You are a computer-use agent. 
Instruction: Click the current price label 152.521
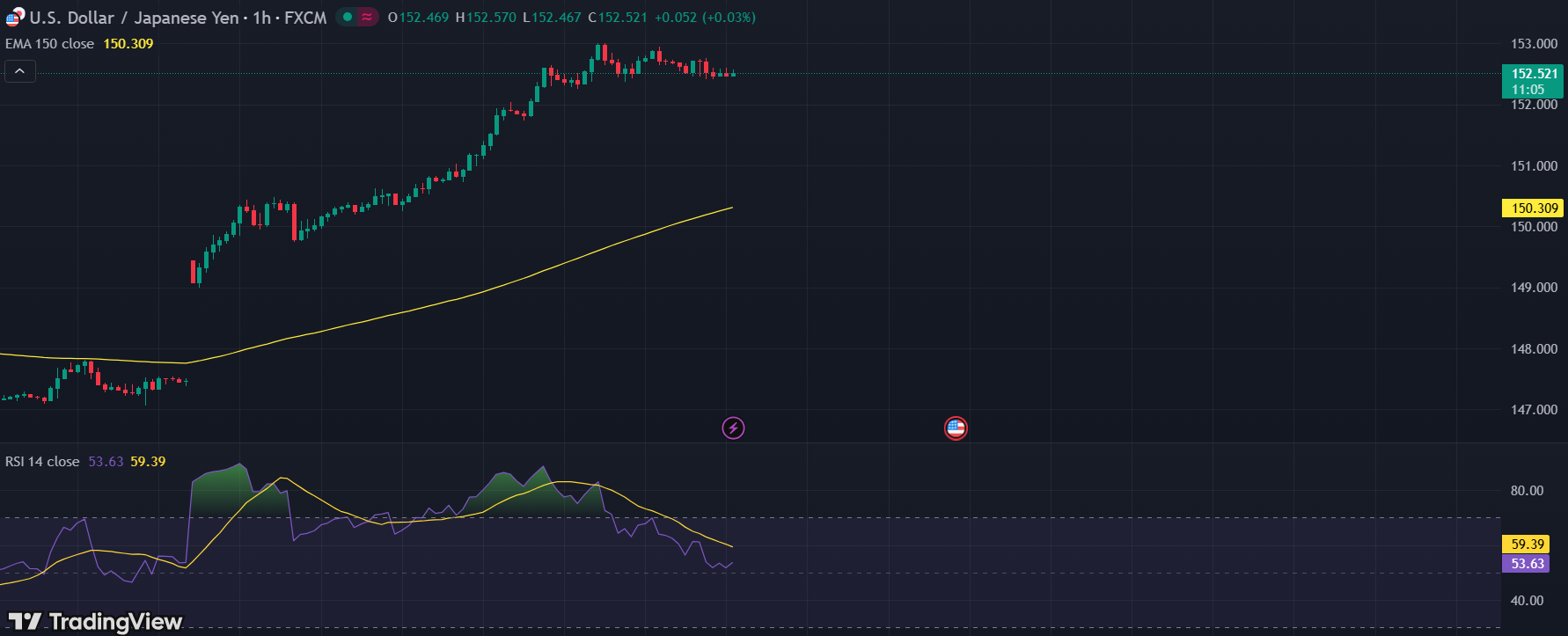click(1534, 74)
